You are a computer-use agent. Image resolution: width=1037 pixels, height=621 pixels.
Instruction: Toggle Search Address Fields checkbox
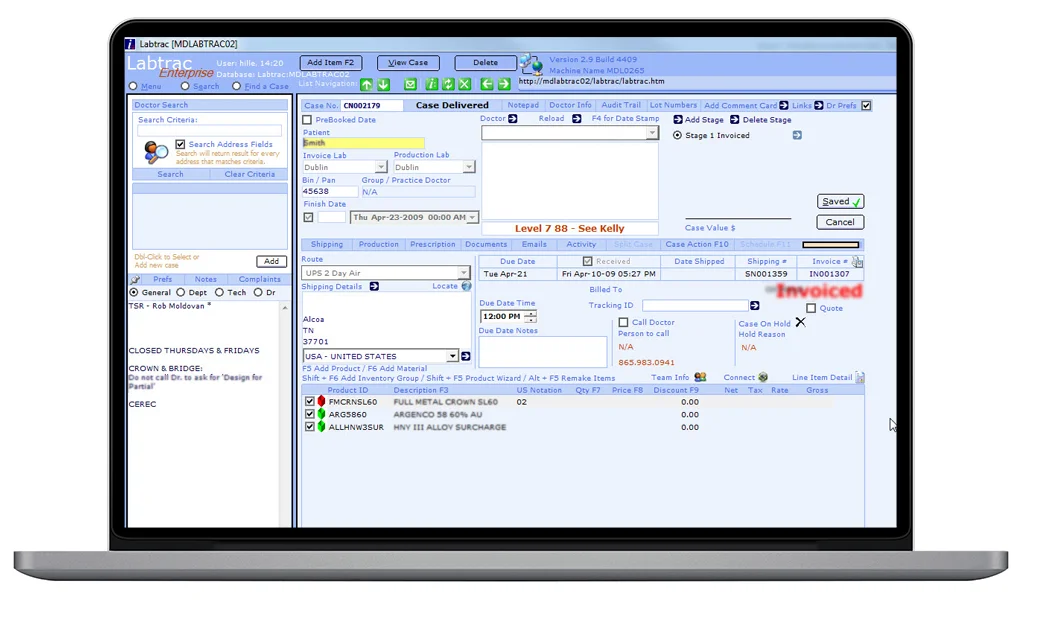[x=180, y=144]
